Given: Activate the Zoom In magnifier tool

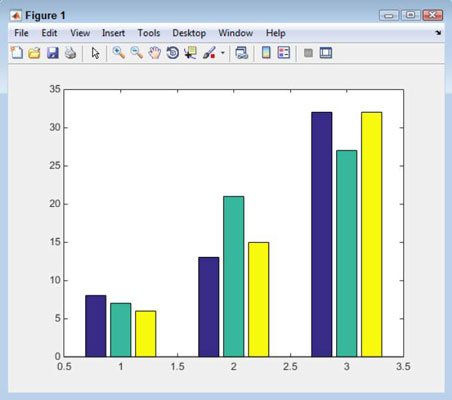Looking at the screenshot, I should click(x=119, y=53).
